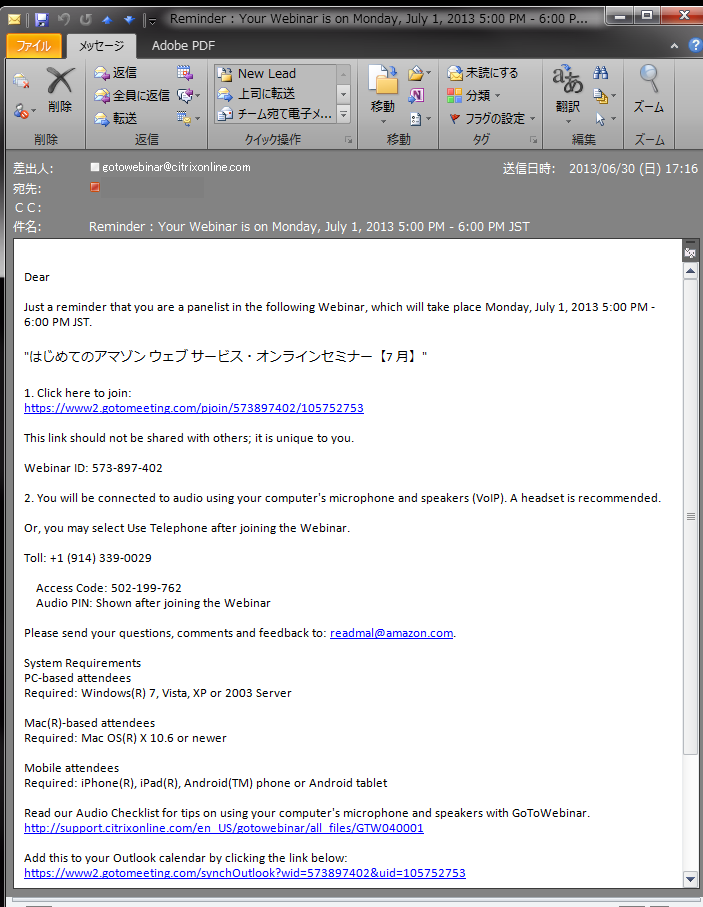Click the Webinar ID: 573-897-402 text

point(93,468)
